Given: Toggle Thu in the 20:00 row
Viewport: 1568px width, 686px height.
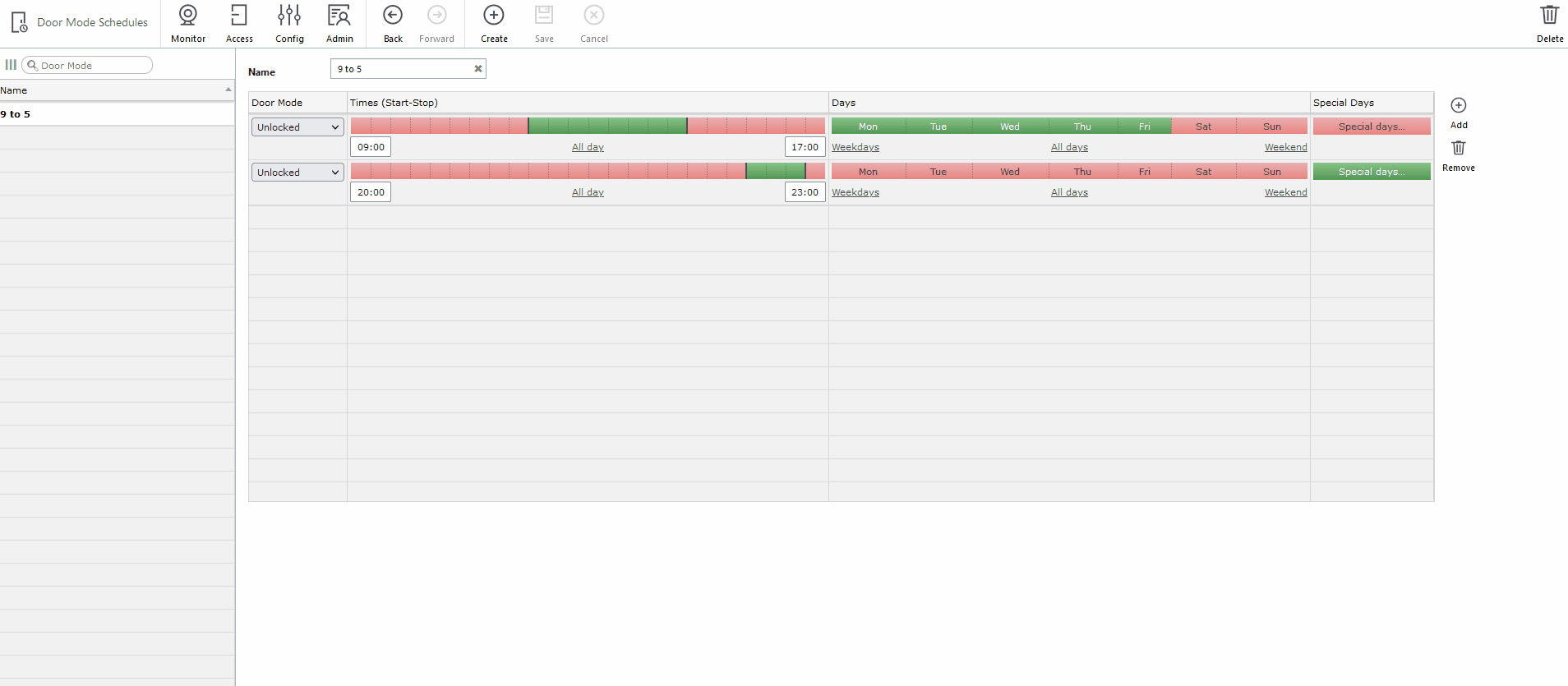Looking at the screenshot, I should 1082,172.
